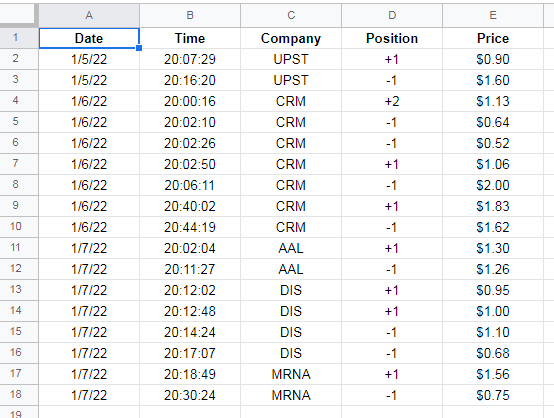Select the $2.00 price cell
The height and width of the screenshot is (418, 554).
tap(493, 185)
